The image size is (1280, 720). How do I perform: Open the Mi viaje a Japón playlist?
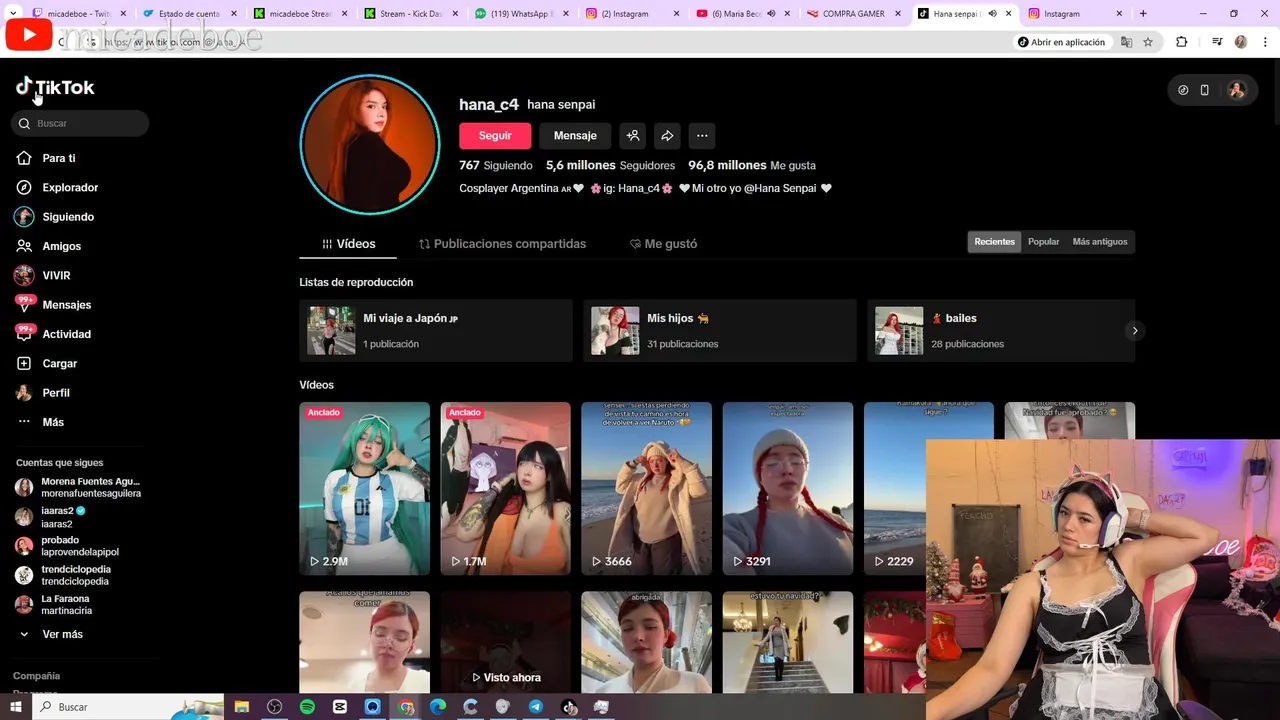pyautogui.click(x=436, y=331)
